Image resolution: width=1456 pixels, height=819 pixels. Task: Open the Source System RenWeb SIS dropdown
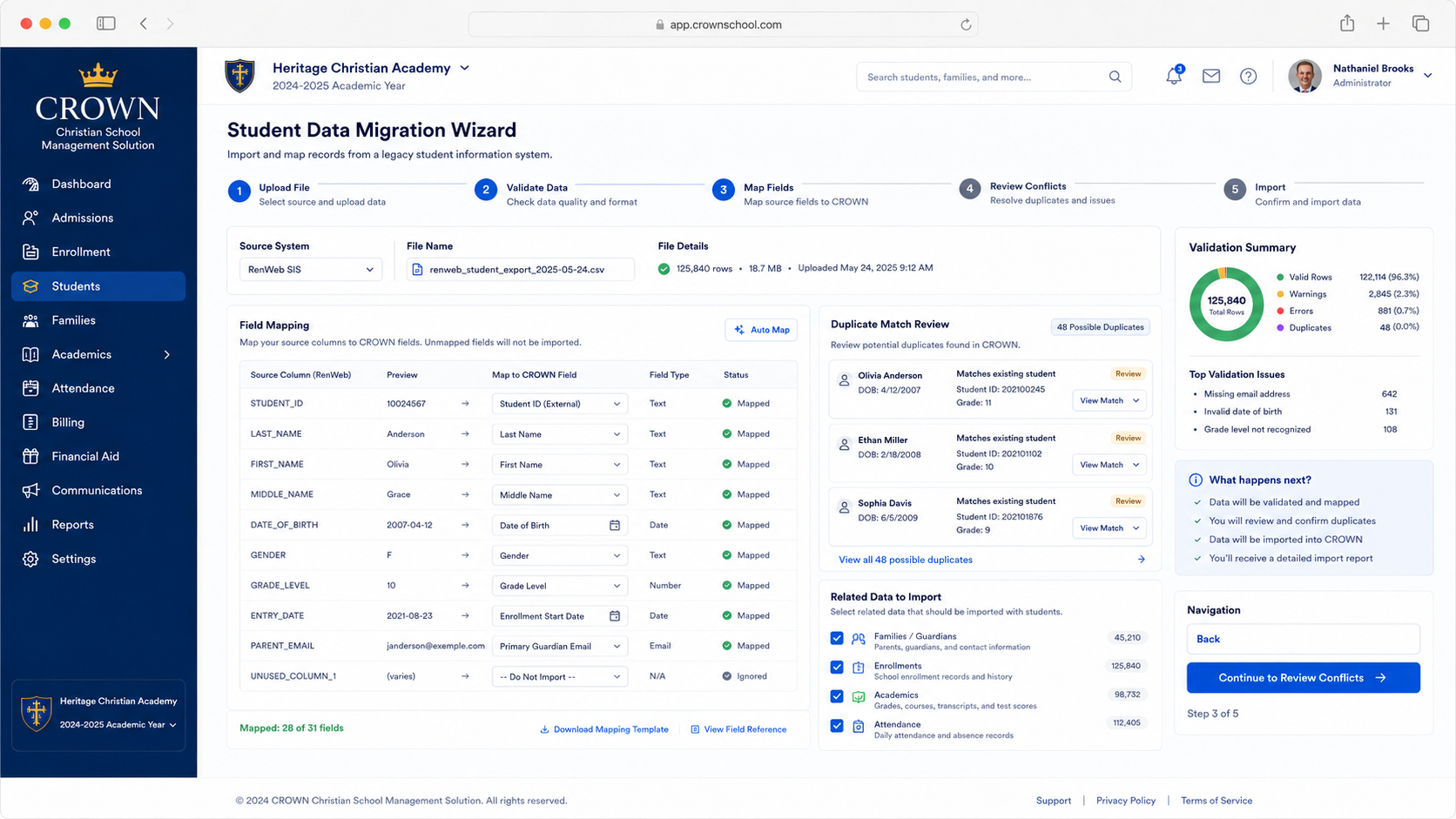[310, 270]
